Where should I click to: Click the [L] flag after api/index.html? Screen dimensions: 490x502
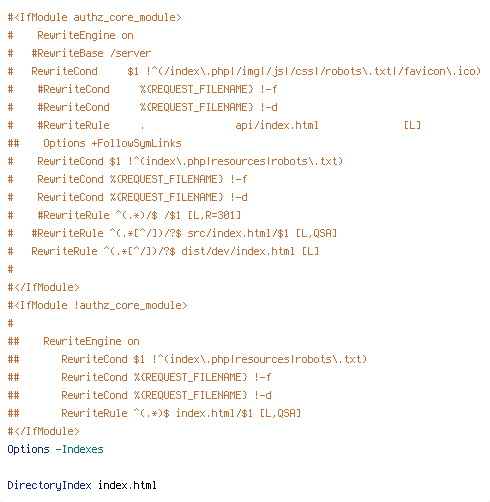click(413, 125)
